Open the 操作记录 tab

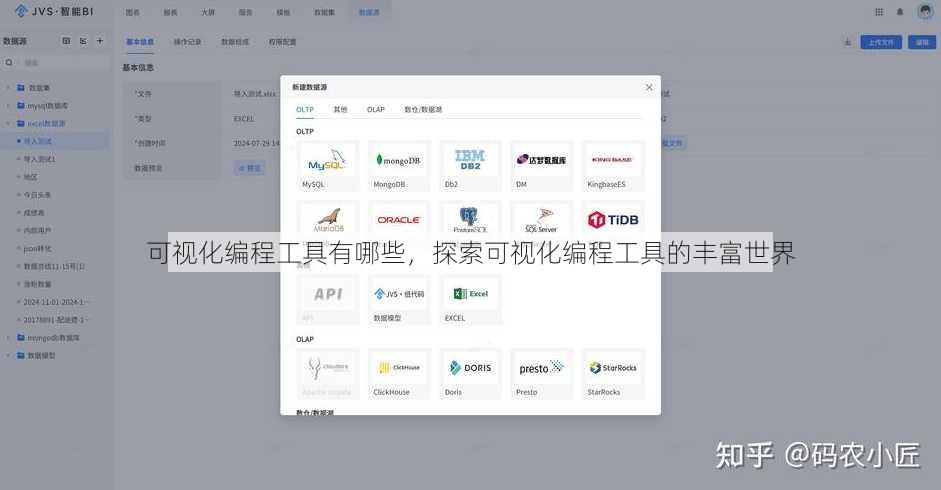click(187, 42)
